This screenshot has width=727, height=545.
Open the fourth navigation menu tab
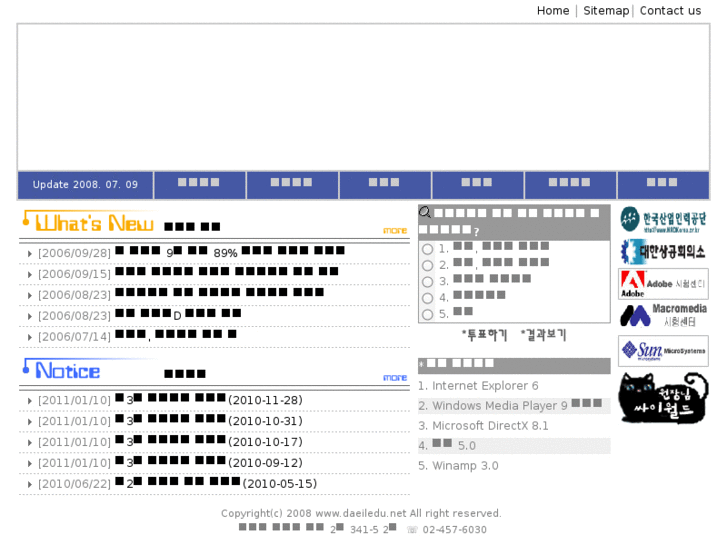(x=478, y=185)
